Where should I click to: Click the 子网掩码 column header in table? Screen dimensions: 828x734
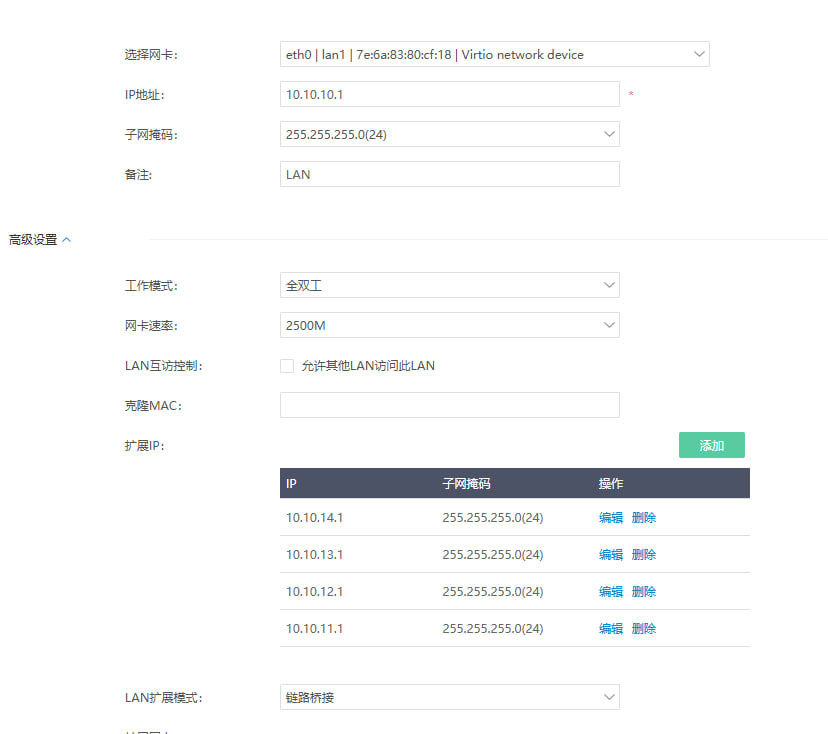[x=466, y=484]
